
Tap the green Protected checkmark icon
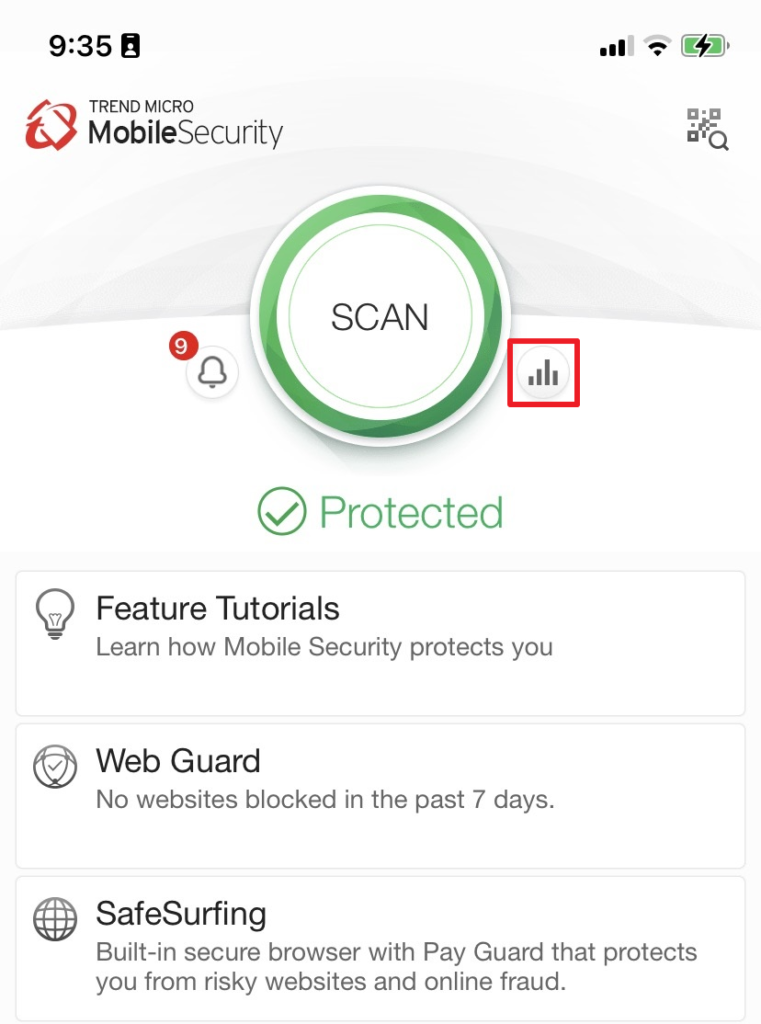click(x=282, y=511)
